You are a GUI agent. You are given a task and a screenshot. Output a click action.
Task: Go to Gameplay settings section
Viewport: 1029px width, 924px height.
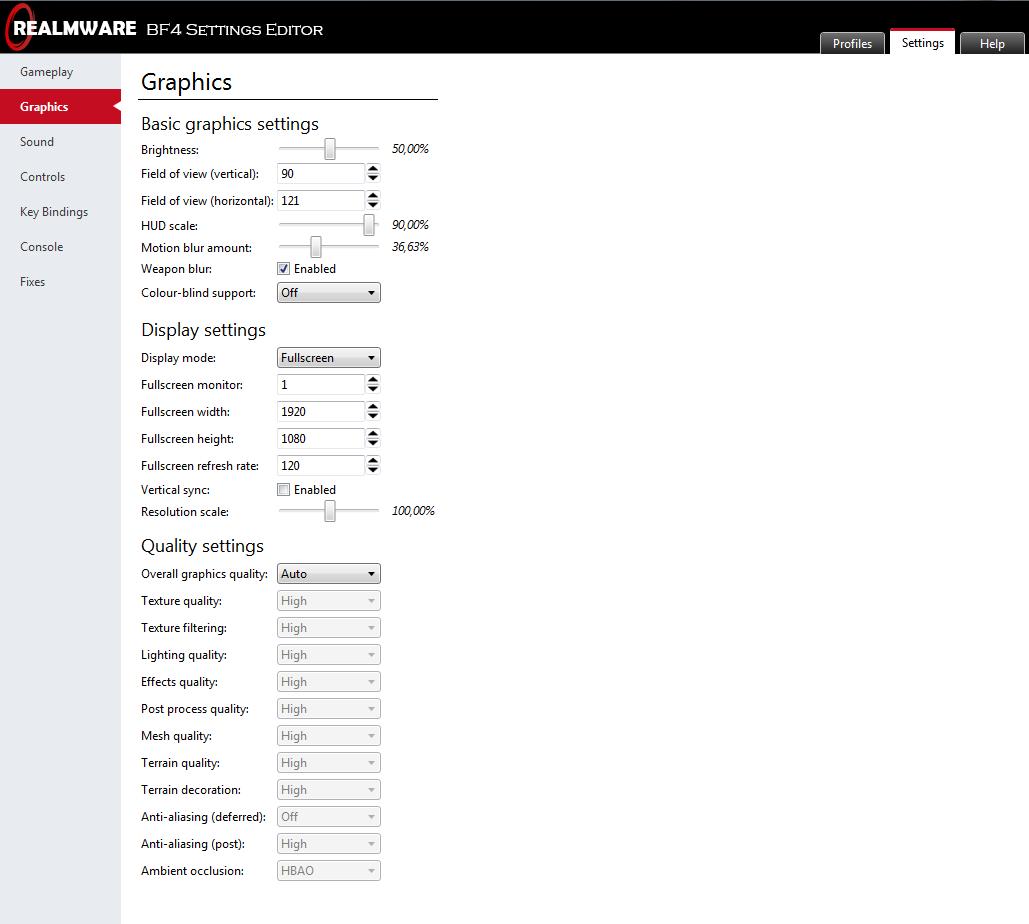tap(60, 72)
